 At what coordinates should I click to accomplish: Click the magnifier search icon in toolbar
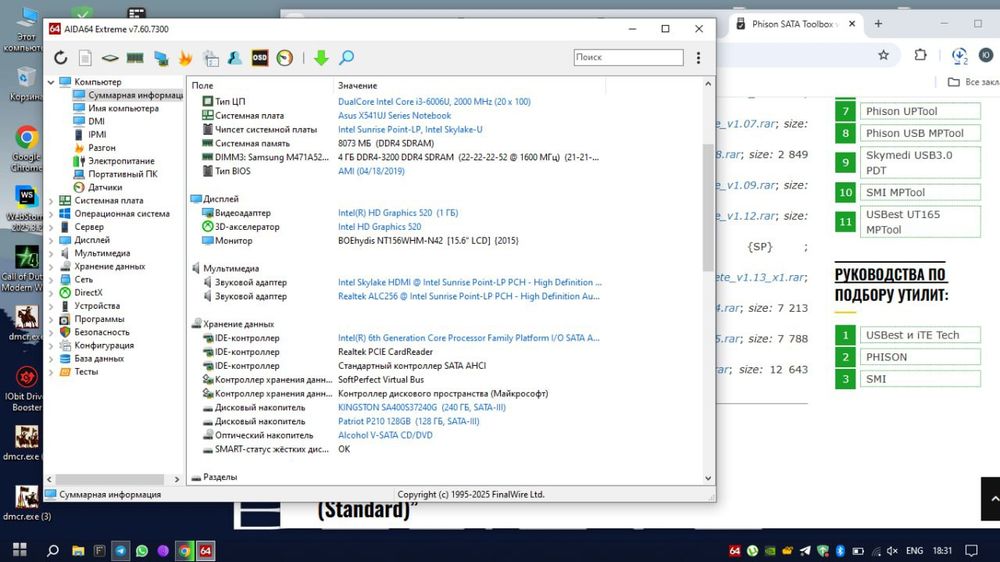(346, 58)
